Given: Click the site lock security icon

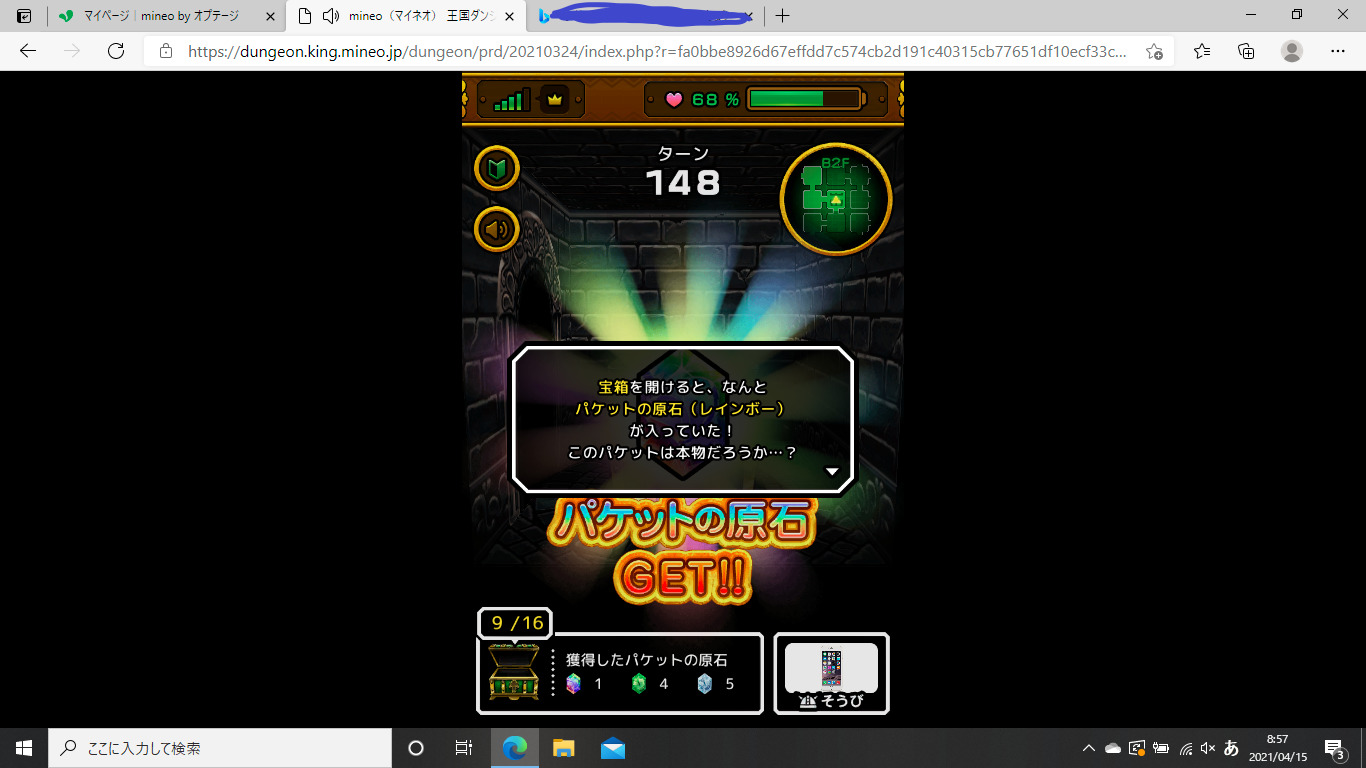Looking at the screenshot, I should (166, 51).
